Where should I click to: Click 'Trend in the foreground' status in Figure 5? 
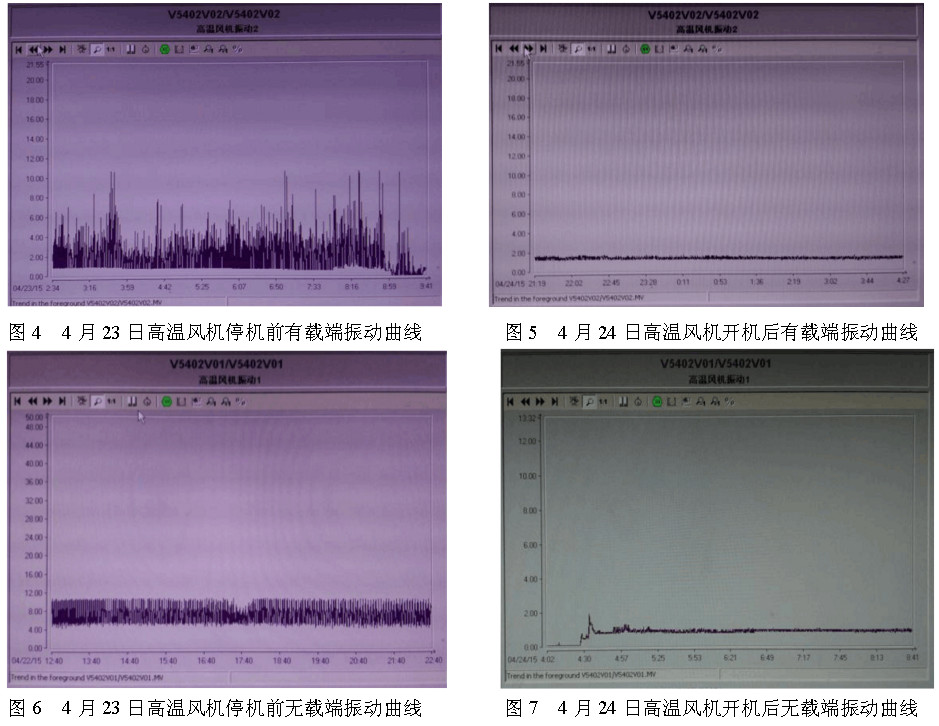569,298
